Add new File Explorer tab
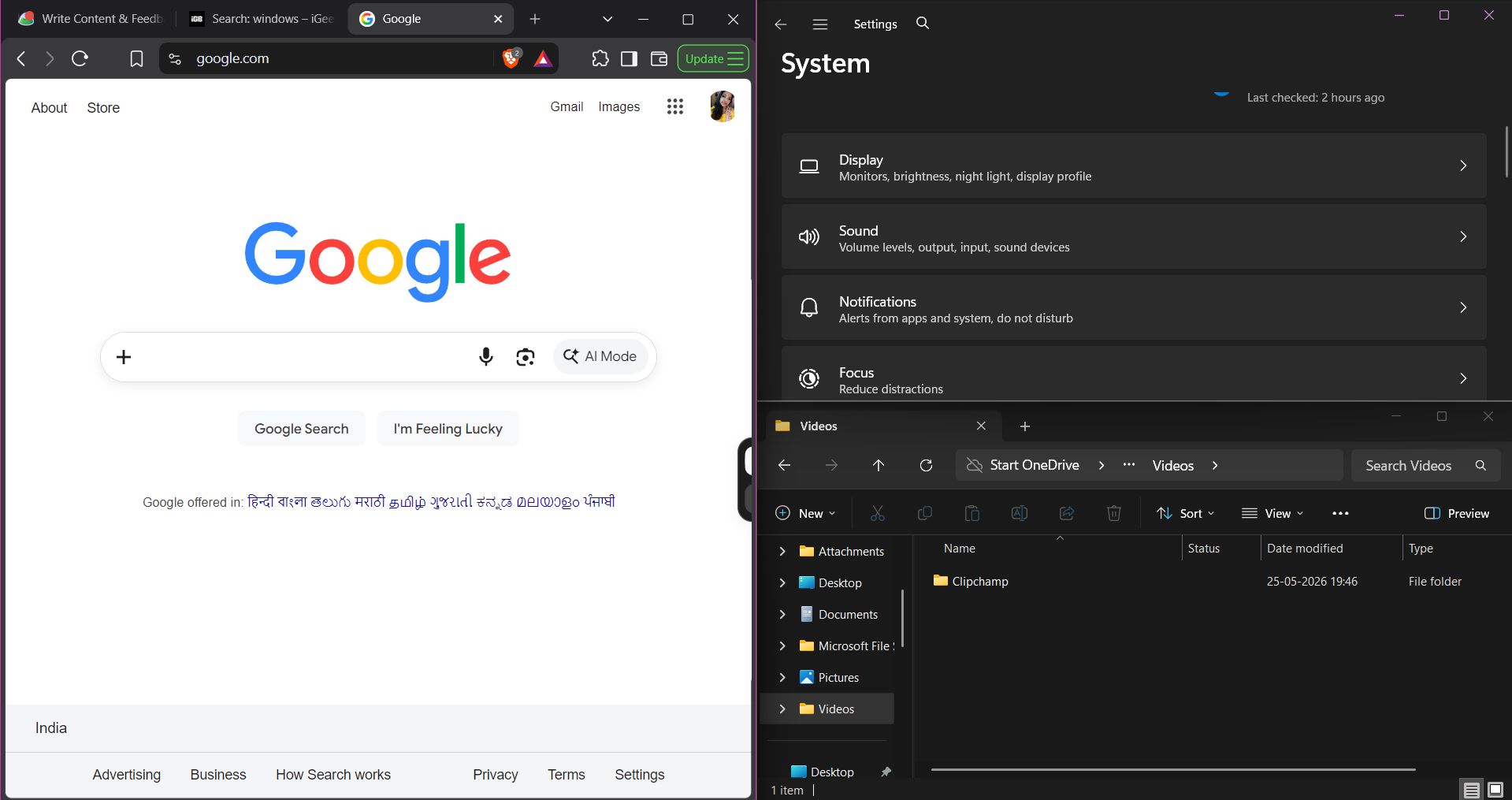The height and width of the screenshot is (800, 1512). click(1025, 426)
